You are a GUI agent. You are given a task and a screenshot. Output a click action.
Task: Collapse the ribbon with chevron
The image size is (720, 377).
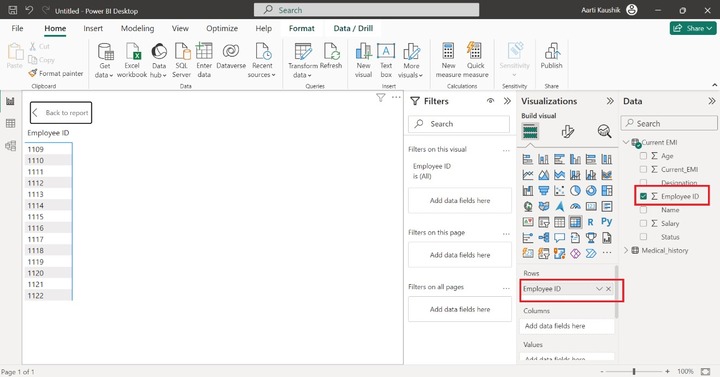coord(714,85)
